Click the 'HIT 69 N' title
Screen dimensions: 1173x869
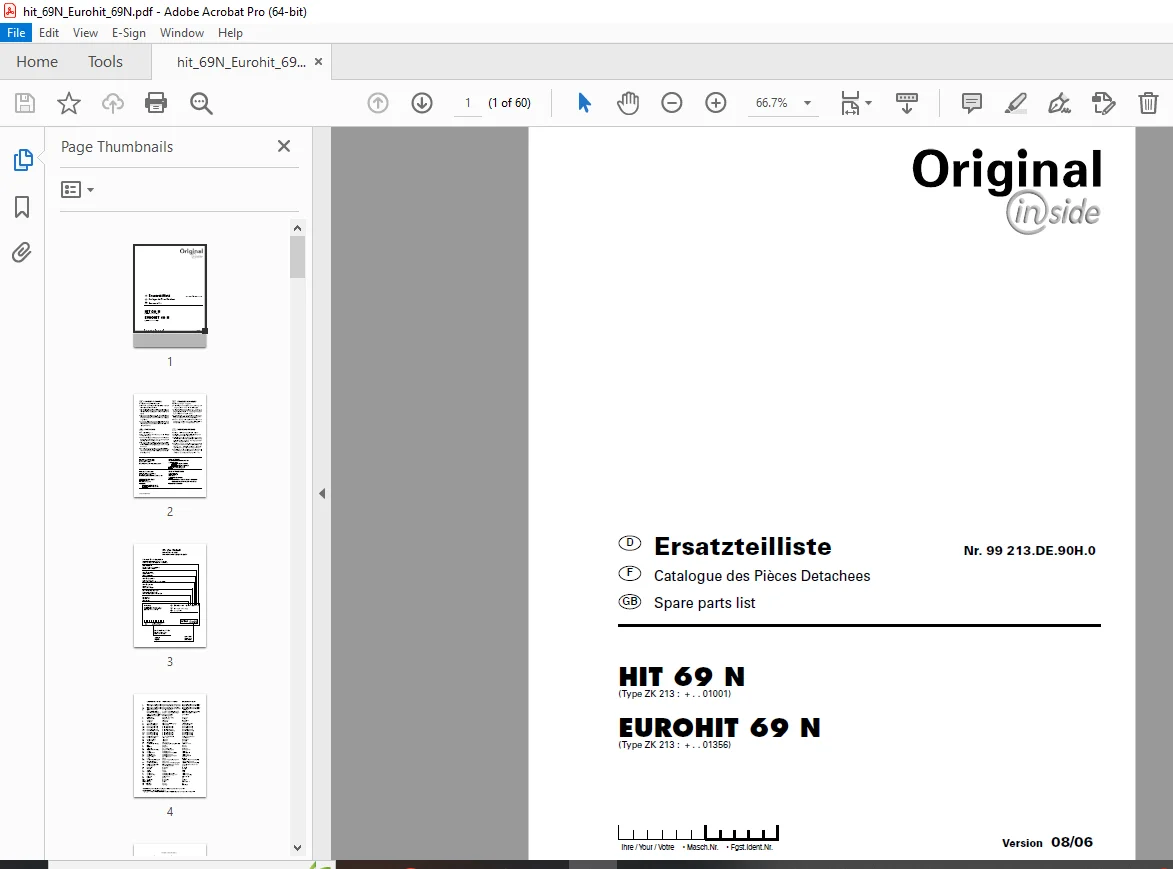[x=682, y=677]
